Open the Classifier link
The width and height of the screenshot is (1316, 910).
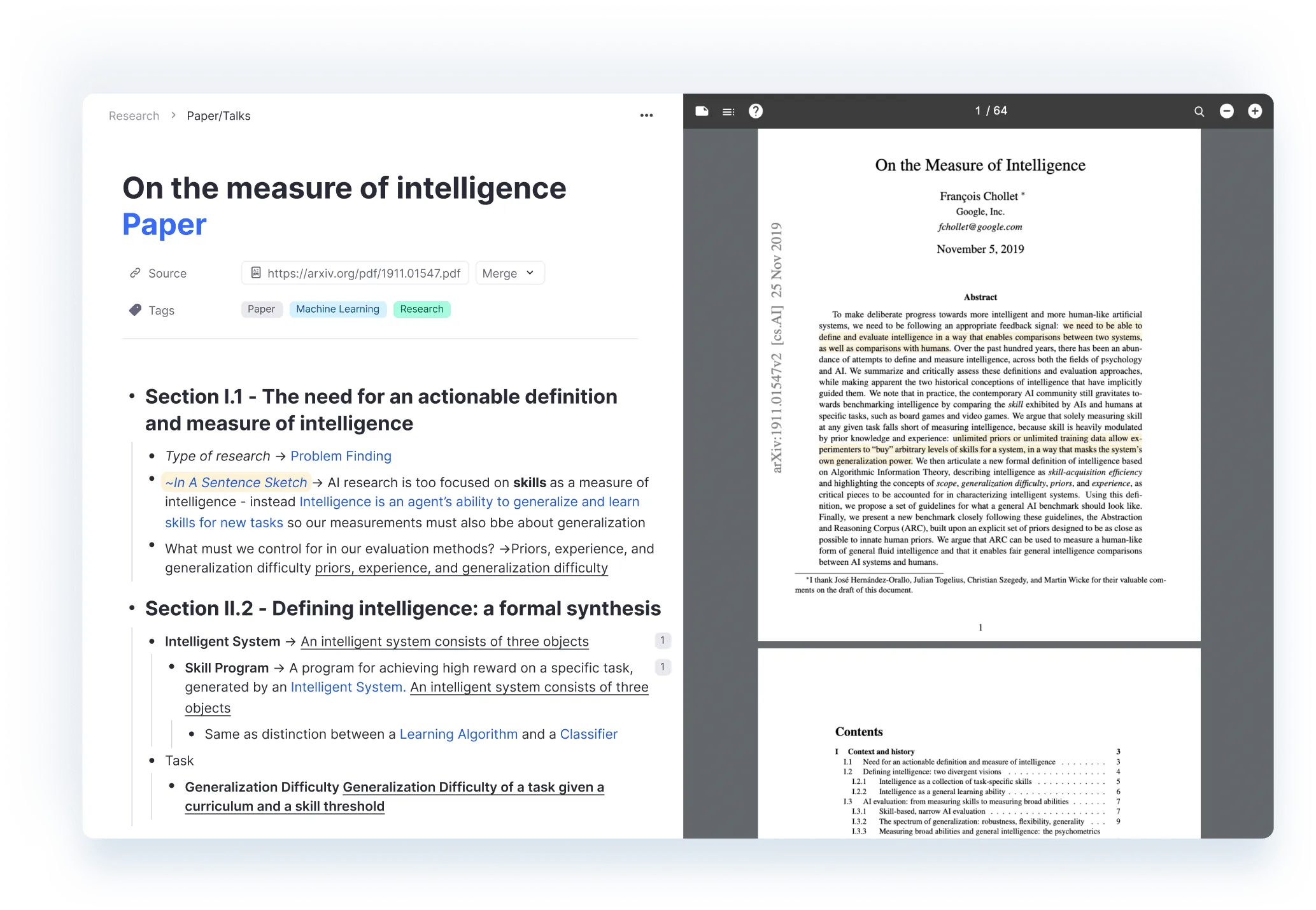click(x=589, y=734)
